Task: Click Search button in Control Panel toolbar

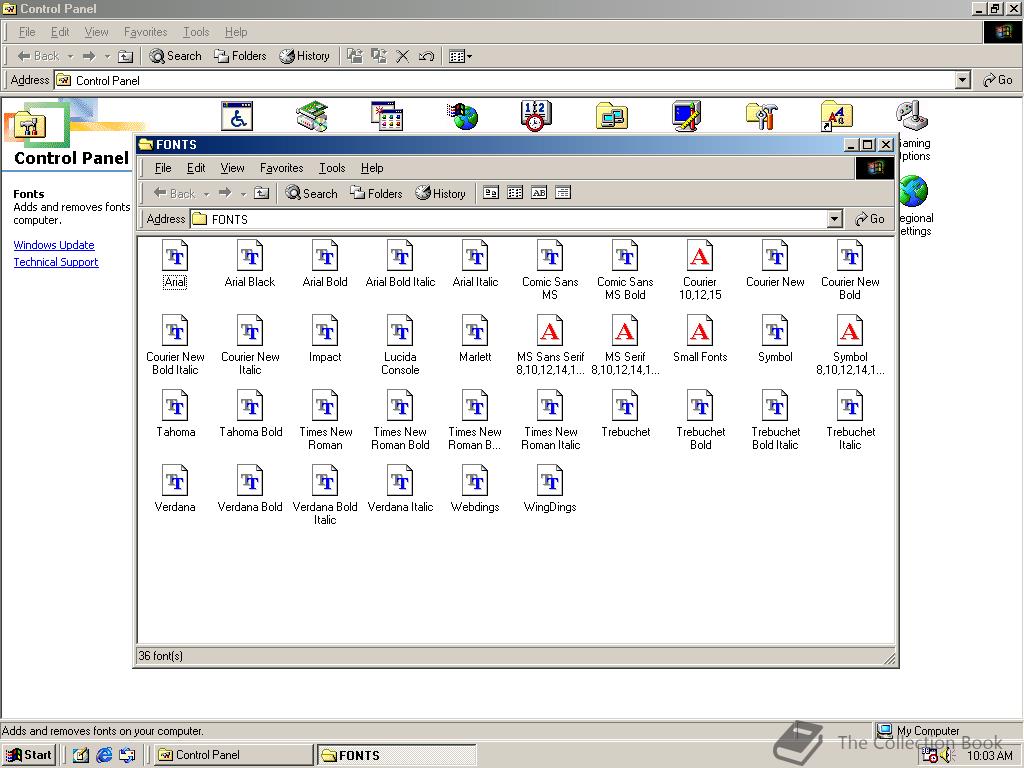Action: (175, 56)
